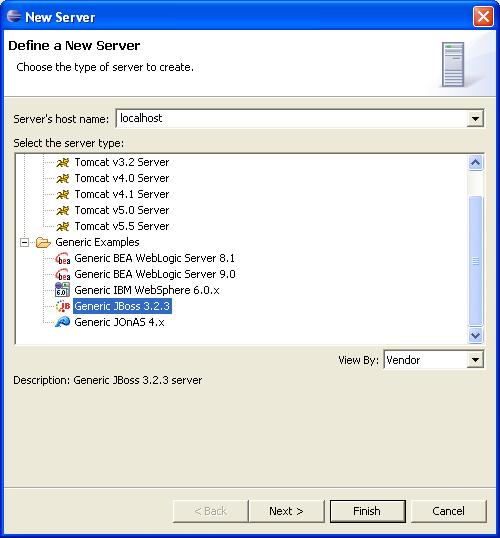Open the View By Vendor dropdown
This screenshot has height=538, width=500.
pyautogui.click(x=475, y=360)
